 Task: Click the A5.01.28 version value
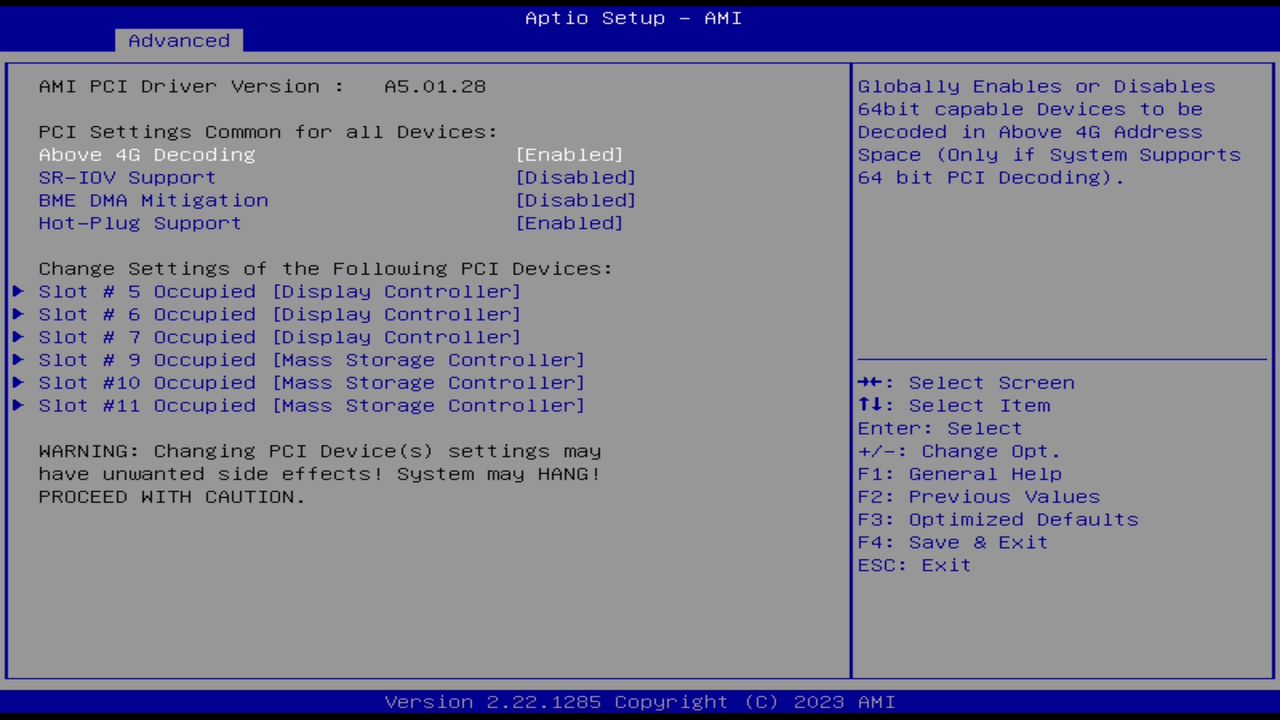point(435,87)
